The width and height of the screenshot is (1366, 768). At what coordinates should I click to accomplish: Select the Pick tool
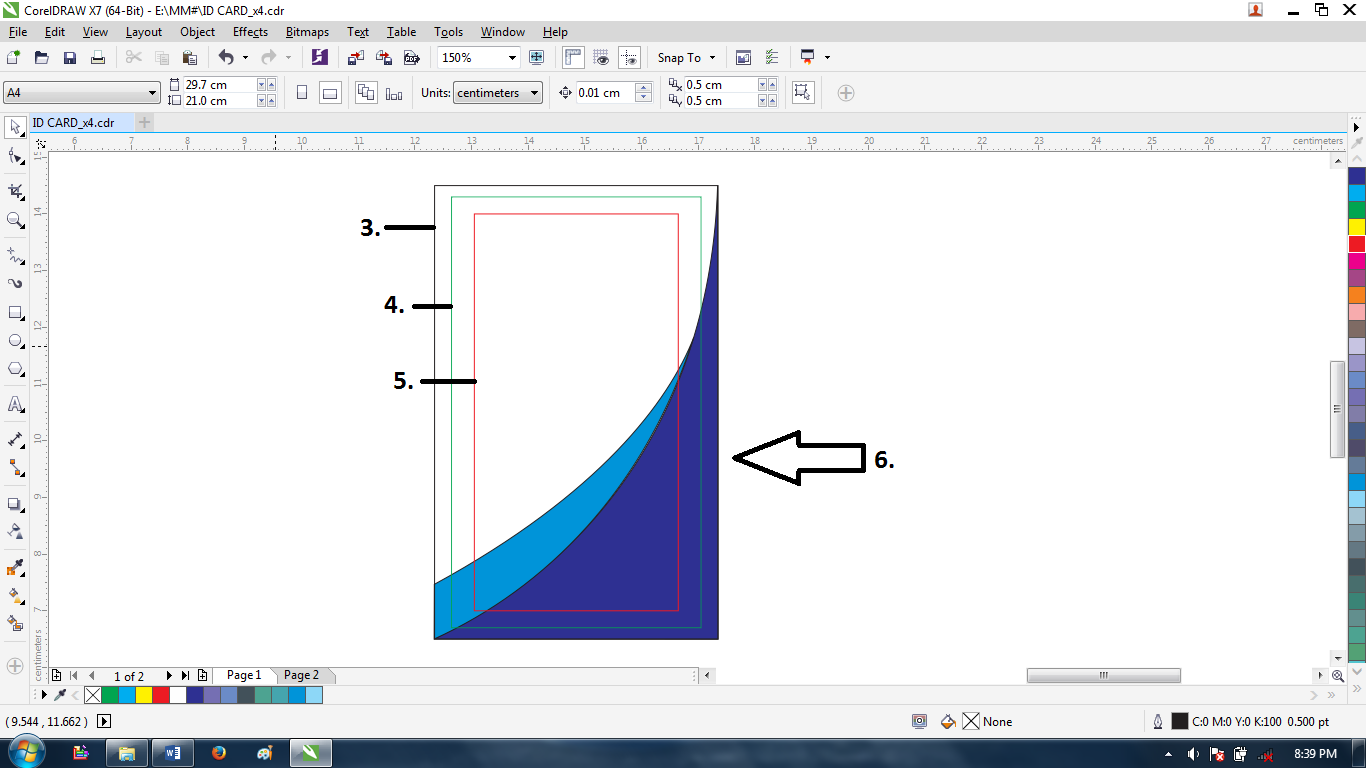pyautogui.click(x=14, y=128)
